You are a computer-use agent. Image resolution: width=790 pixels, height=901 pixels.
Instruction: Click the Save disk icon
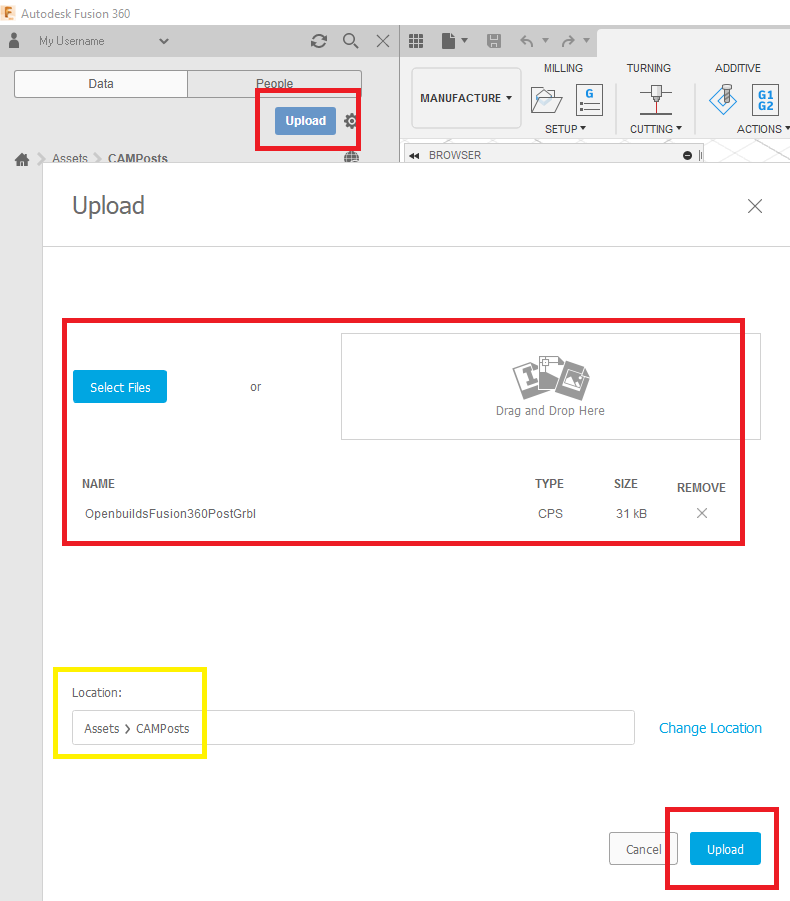point(494,41)
